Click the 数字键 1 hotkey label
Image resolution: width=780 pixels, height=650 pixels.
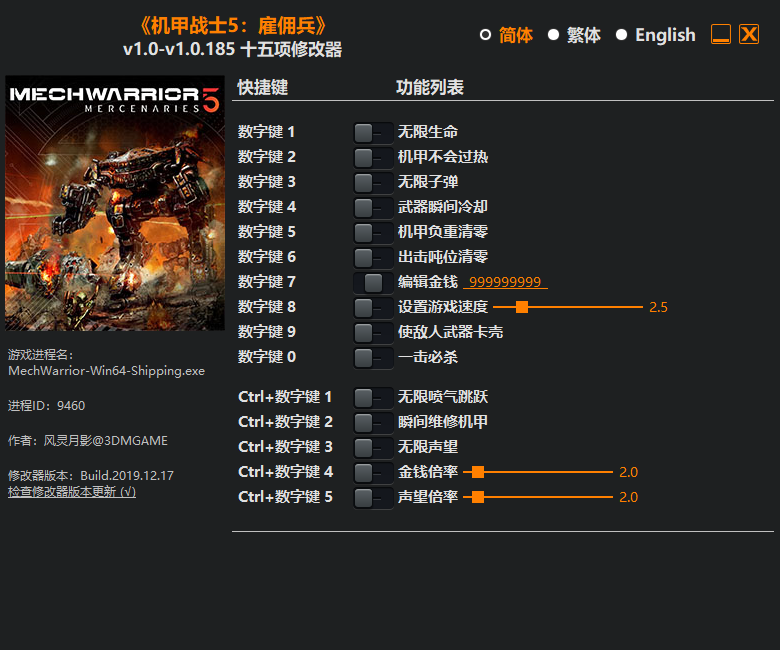tap(266, 132)
